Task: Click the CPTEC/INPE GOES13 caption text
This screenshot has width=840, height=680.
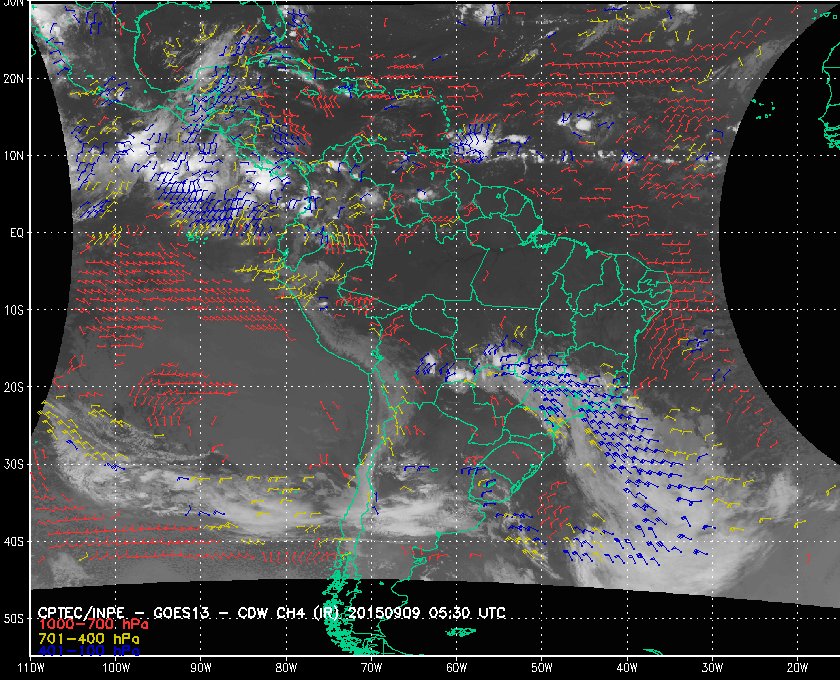Action: tap(272, 613)
